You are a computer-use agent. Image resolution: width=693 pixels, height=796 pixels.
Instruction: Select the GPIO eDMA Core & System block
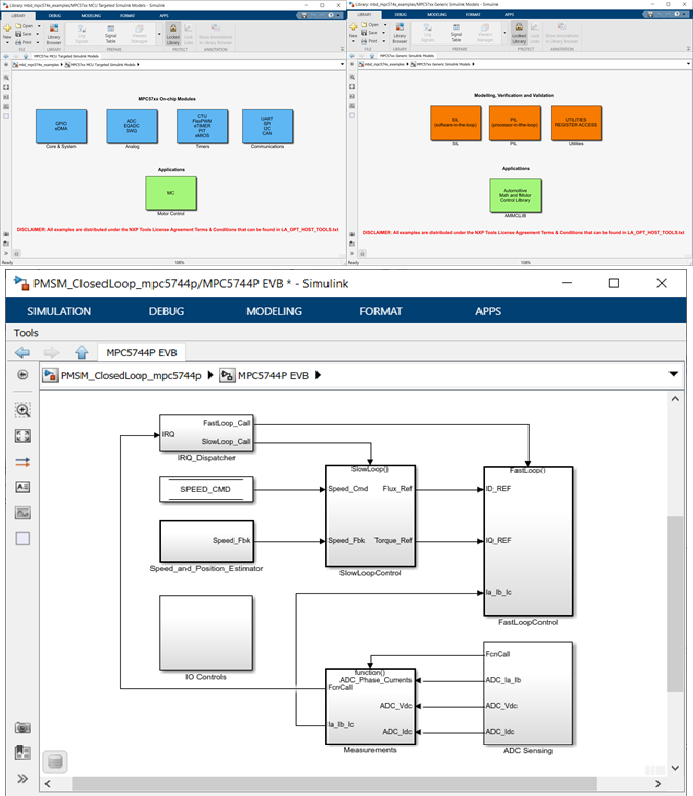61,126
